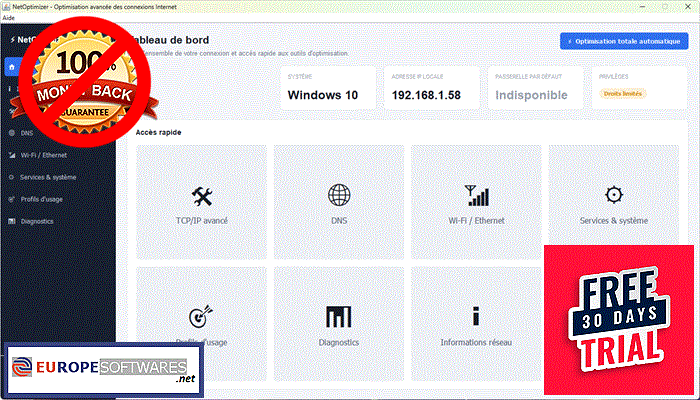Click Optimisation totale automatique button
The width and height of the screenshot is (700, 400).
[624, 41]
